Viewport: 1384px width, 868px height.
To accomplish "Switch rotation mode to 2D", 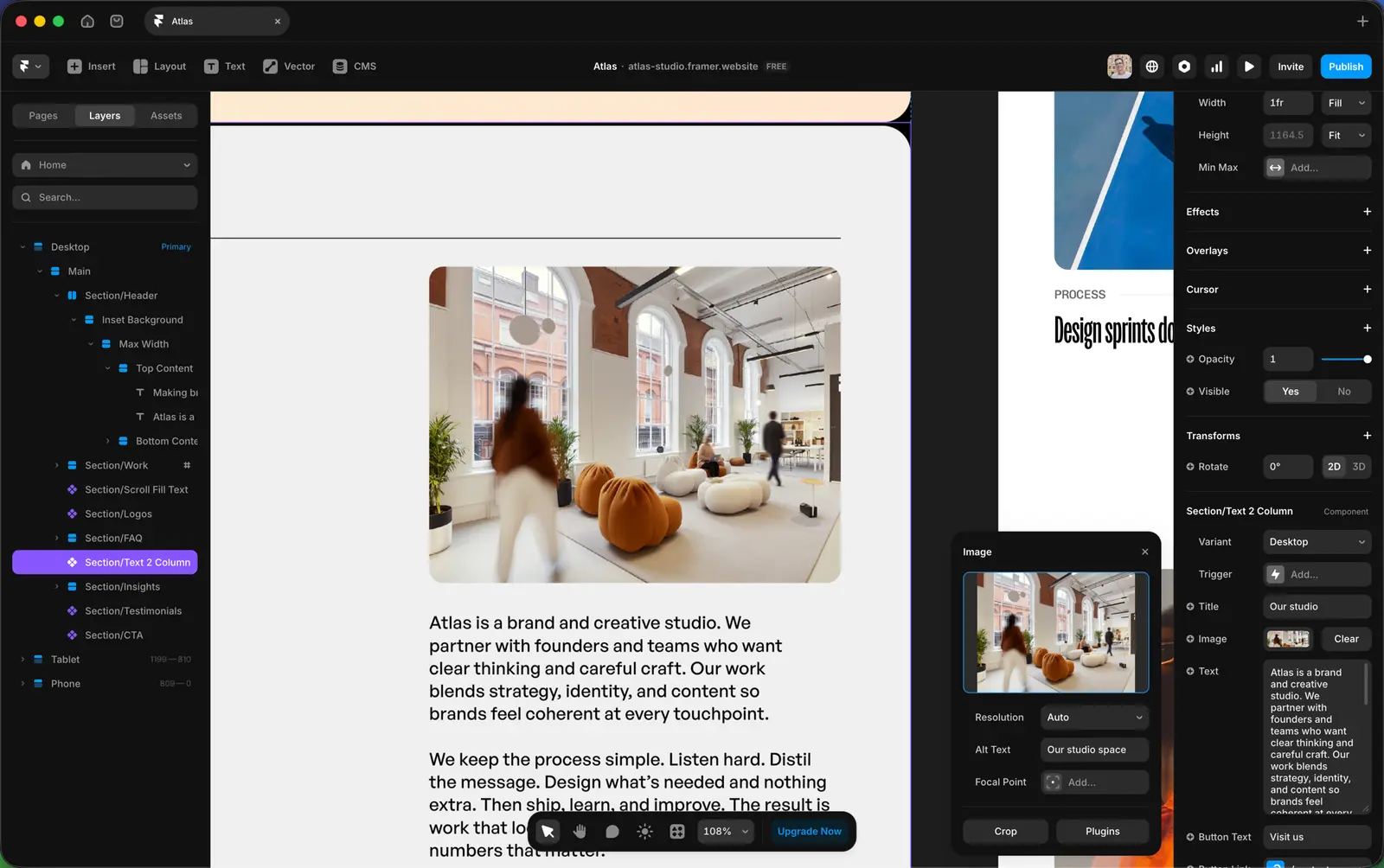I will 1334,467.
